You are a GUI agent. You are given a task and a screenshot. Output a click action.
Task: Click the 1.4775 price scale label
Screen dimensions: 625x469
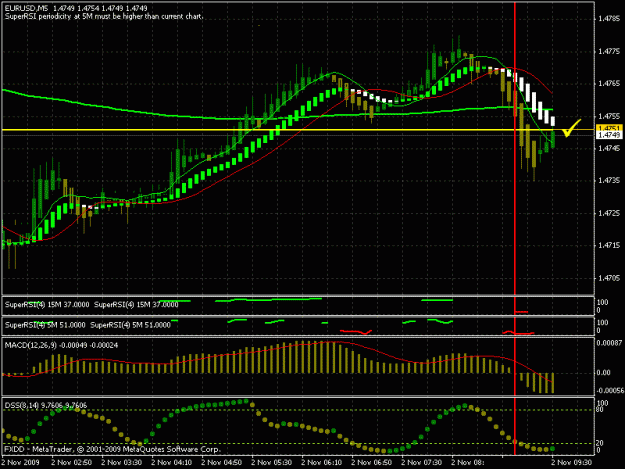tap(610, 51)
